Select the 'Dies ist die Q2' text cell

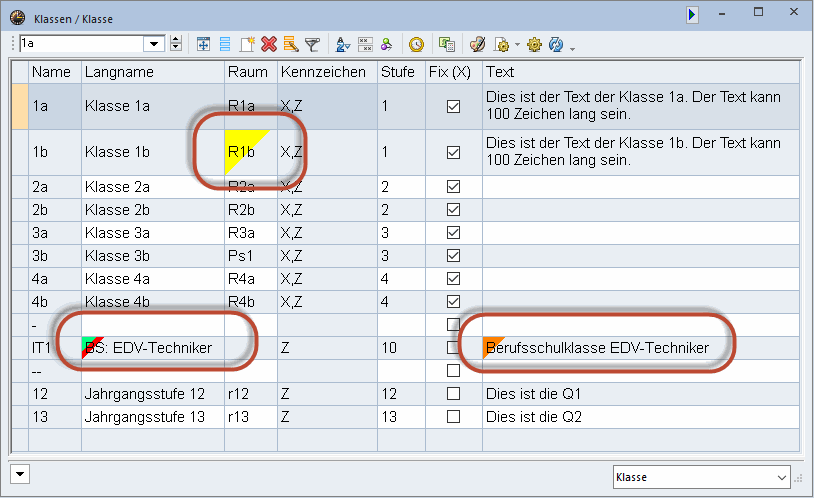click(641, 416)
